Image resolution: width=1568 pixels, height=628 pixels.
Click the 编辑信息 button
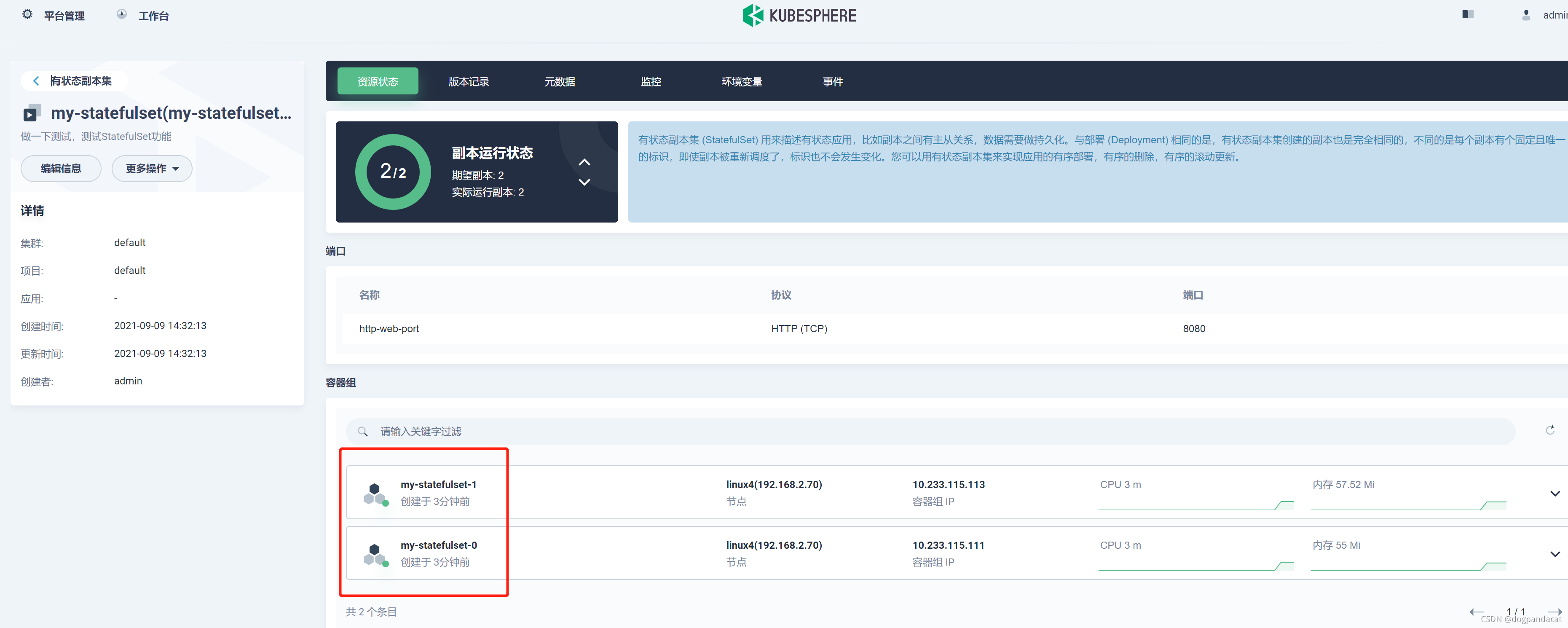tap(61, 169)
